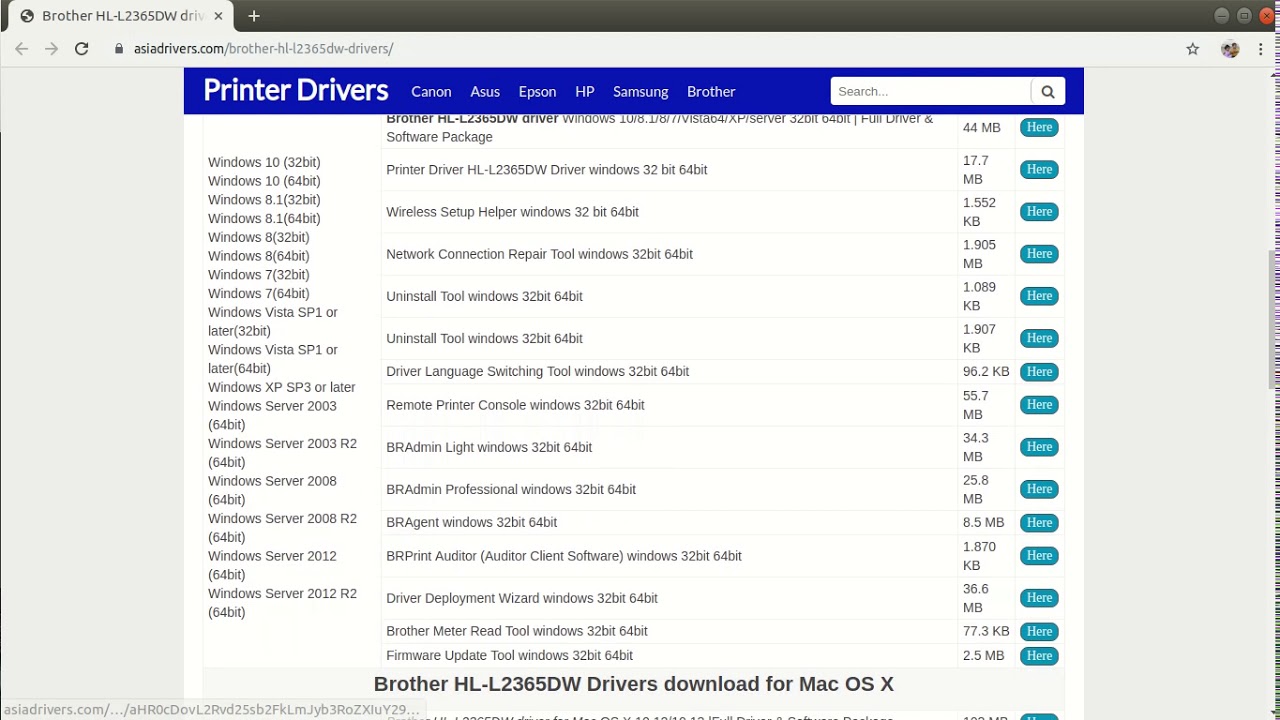Click the page's vertical scrollbar thumb

point(1273,320)
